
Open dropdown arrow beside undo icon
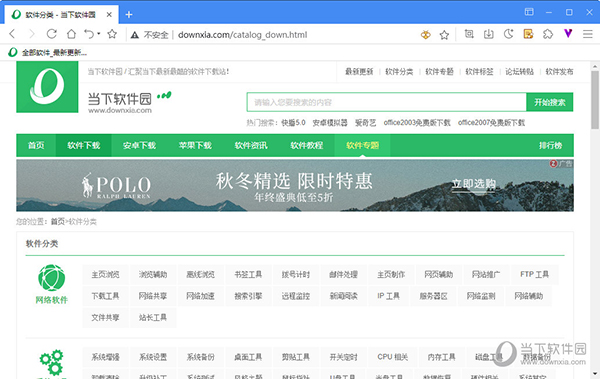pos(99,34)
